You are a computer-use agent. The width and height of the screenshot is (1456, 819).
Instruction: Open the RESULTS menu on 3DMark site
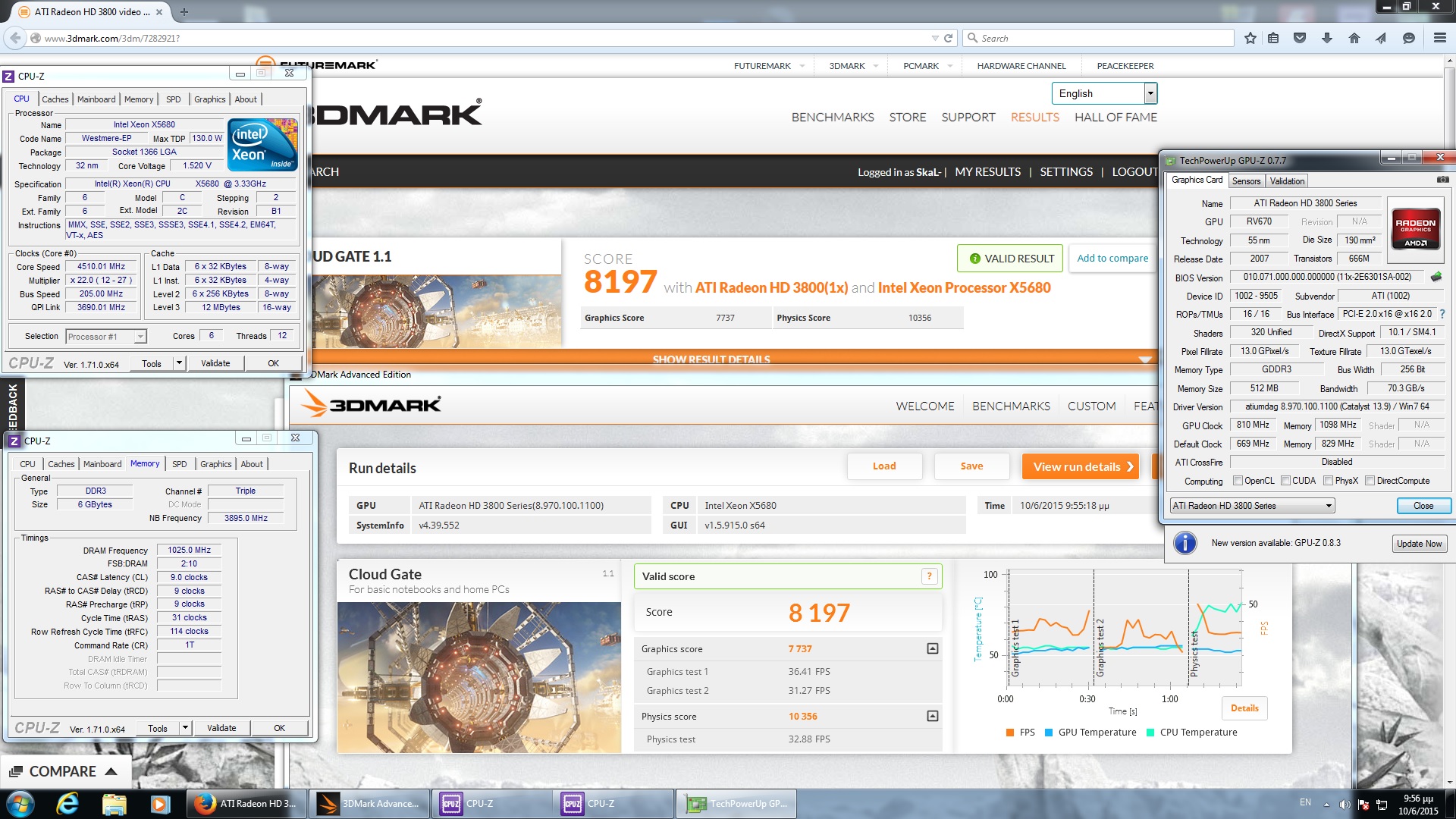(x=1034, y=118)
